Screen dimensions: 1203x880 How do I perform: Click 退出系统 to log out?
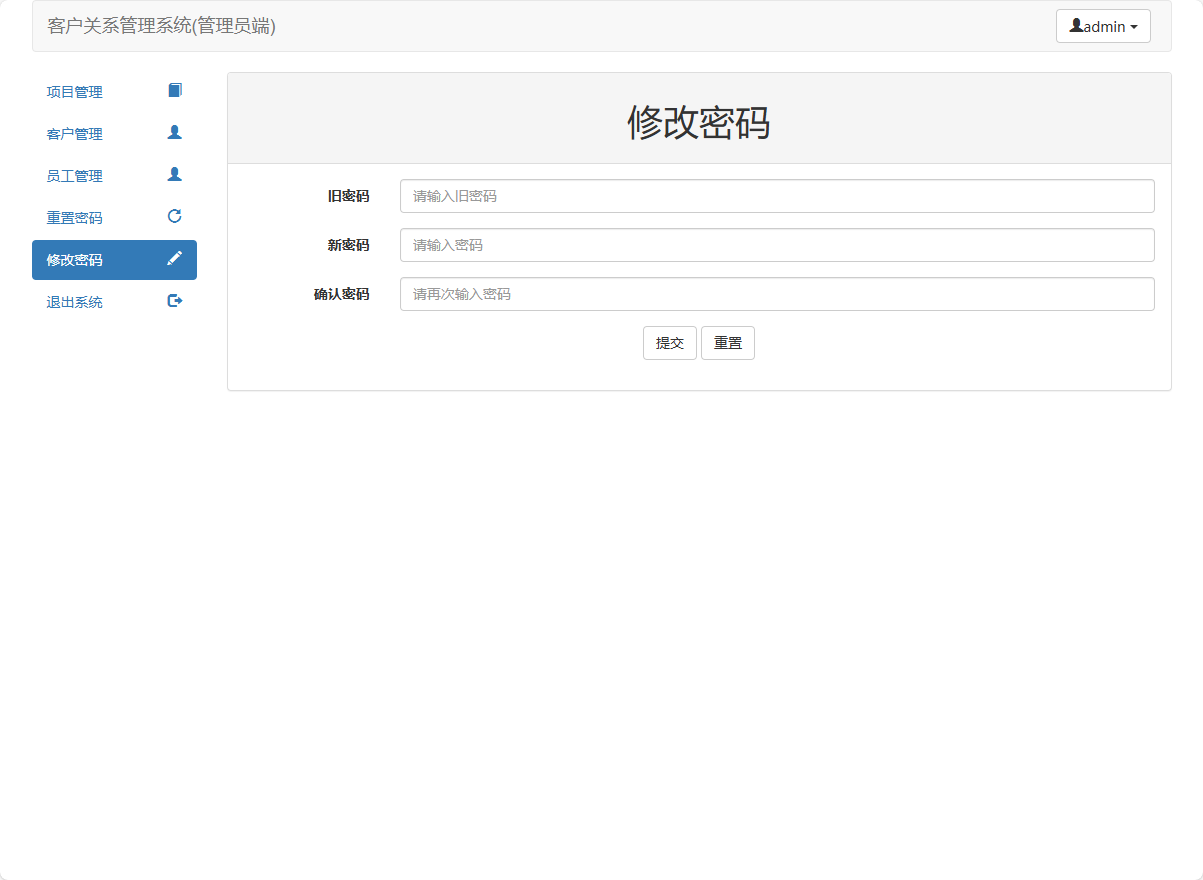pos(73,301)
